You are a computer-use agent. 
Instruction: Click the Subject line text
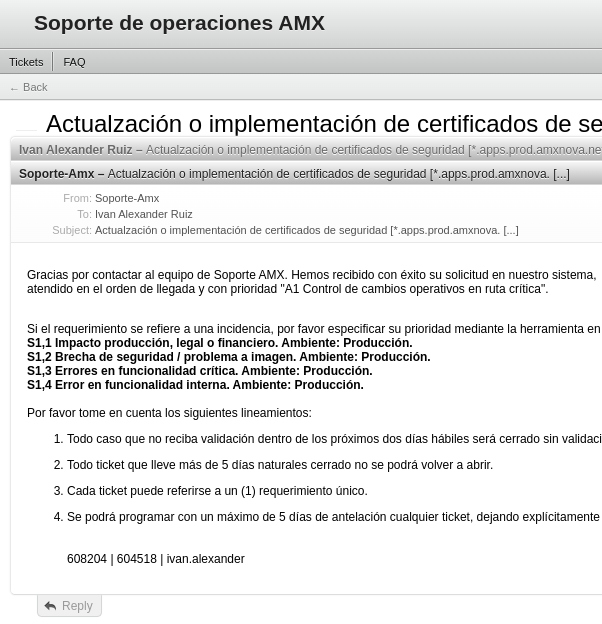pyautogui.click(x=306, y=230)
